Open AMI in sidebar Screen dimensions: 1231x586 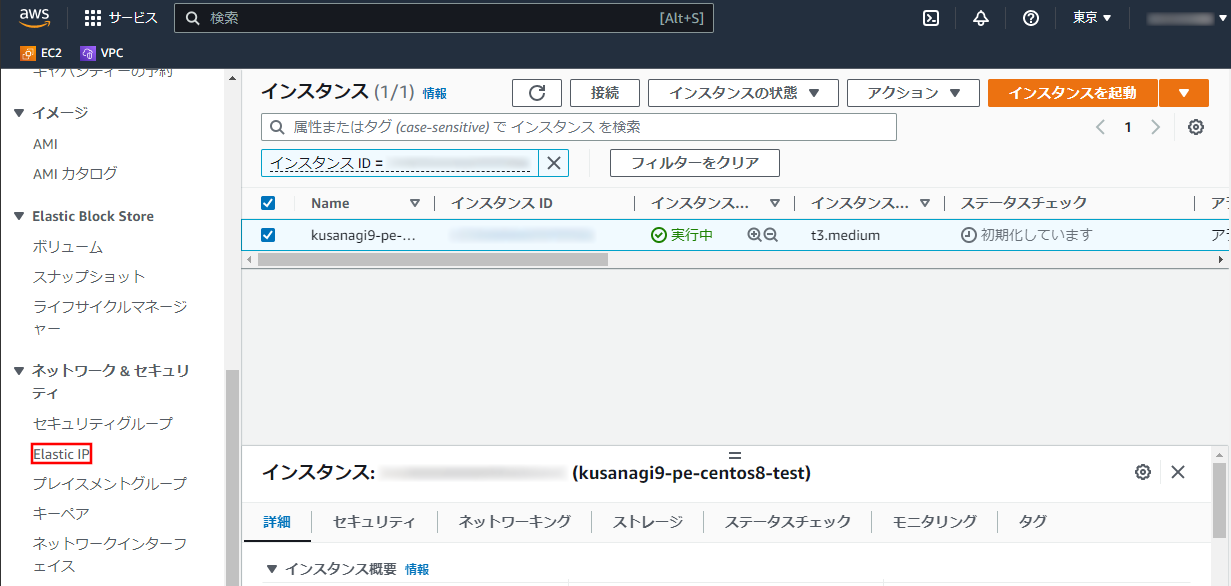[45, 144]
